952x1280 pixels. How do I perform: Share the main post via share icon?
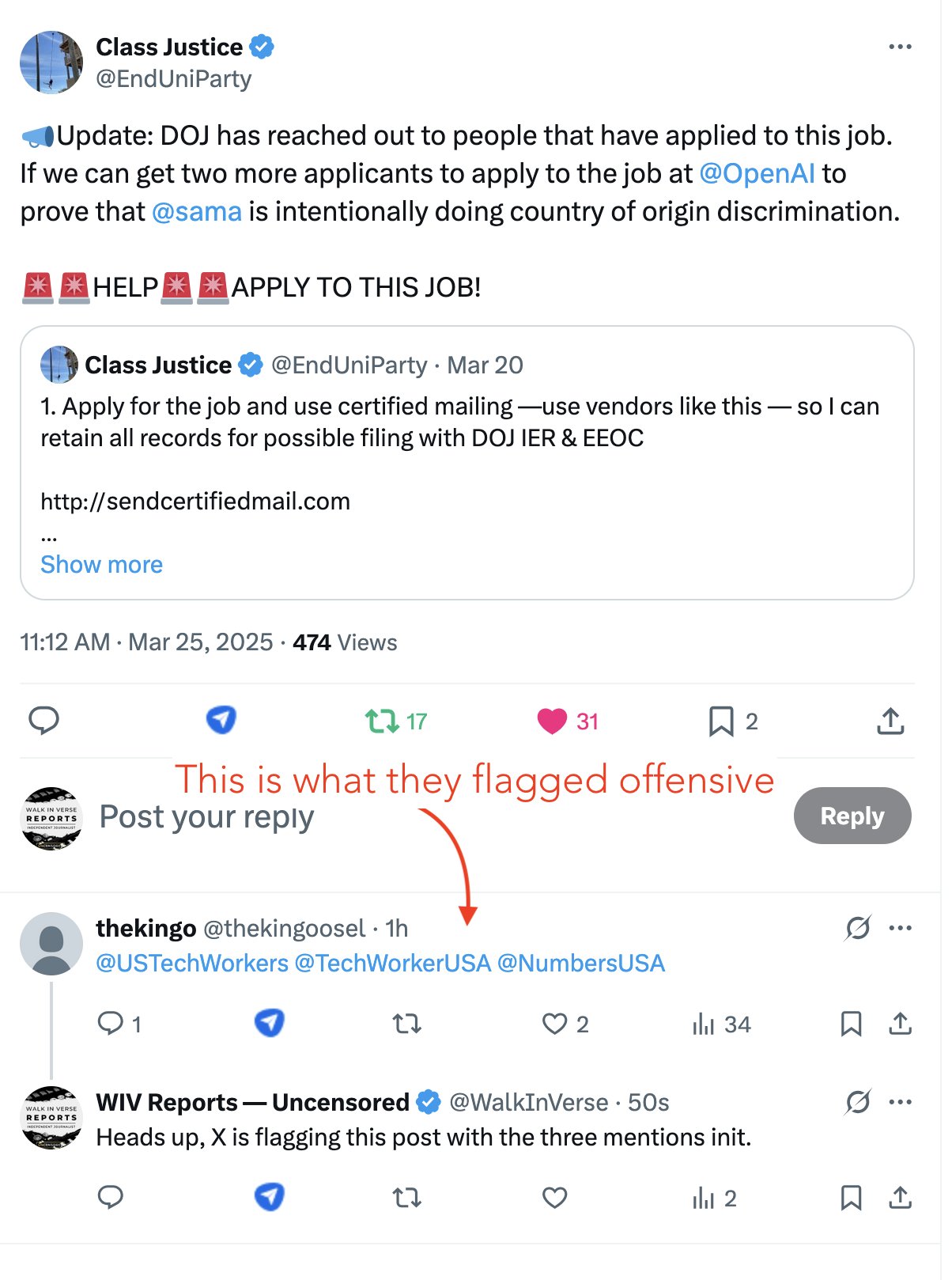tap(890, 721)
